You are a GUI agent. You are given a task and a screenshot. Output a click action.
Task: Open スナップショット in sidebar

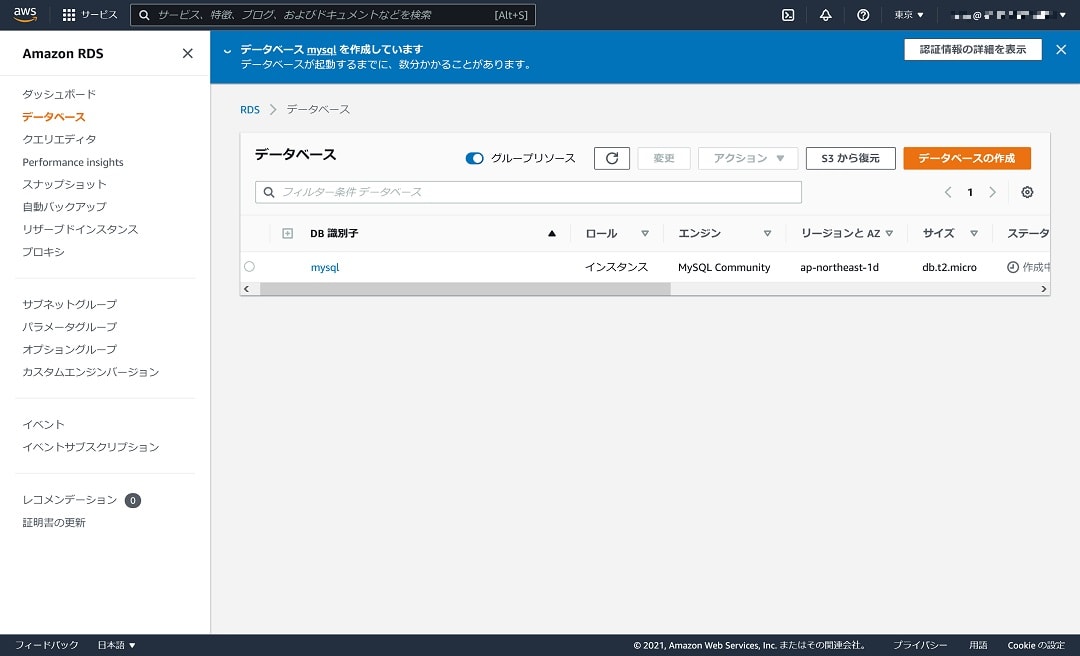(x=64, y=184)
